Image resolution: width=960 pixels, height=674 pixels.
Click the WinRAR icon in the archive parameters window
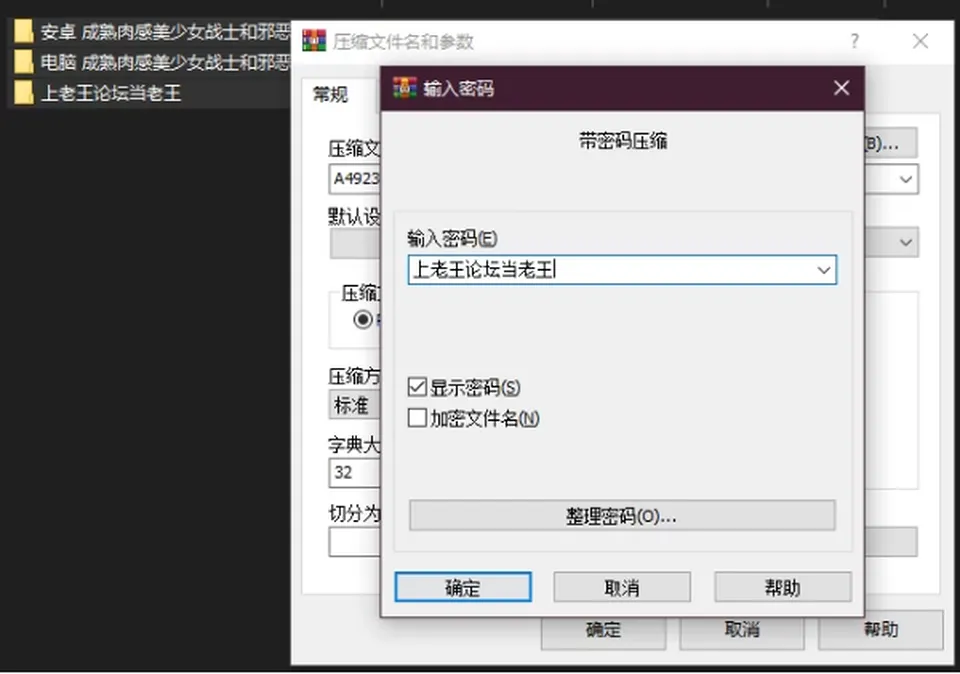click(314, 41)
